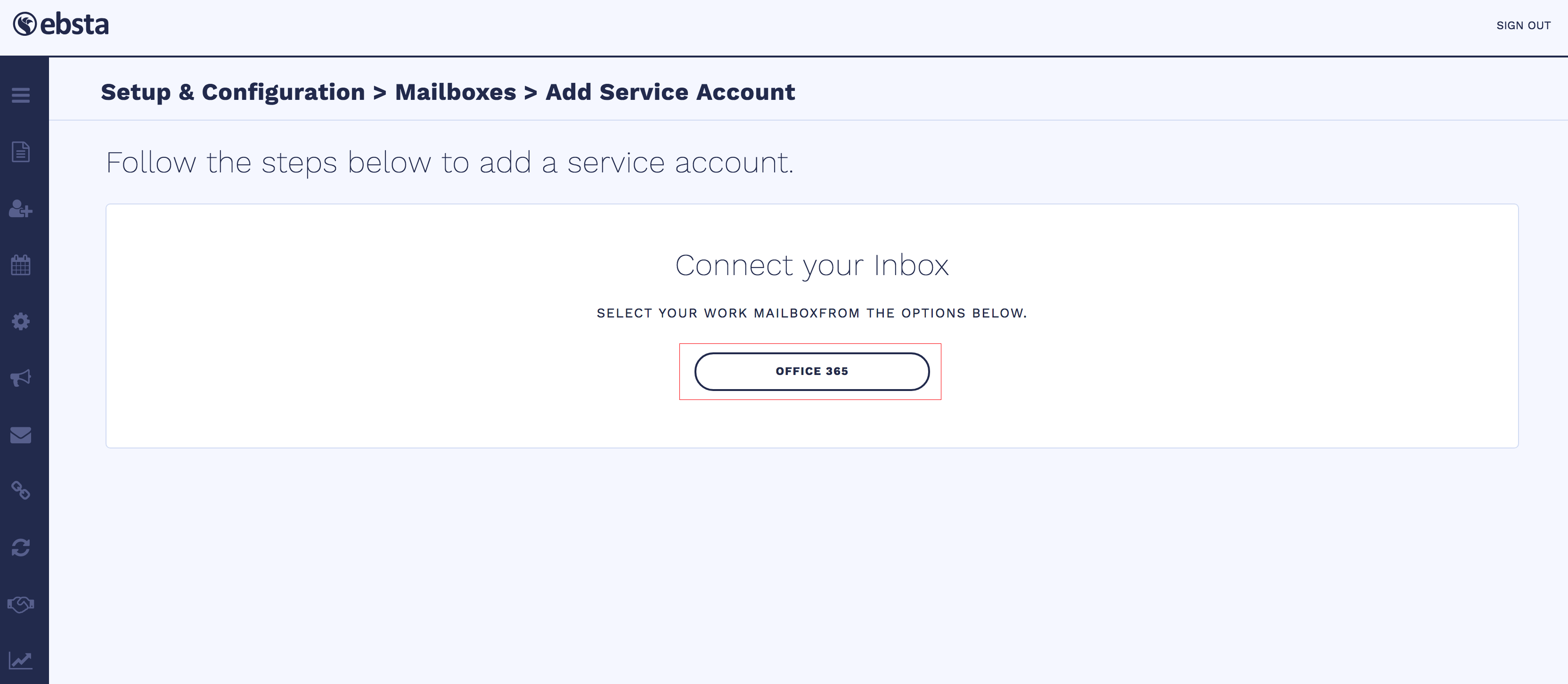Click the document page icon in the sidebar
The width and height of the screenshot is (1568, 684).
(x=21, y=152)
